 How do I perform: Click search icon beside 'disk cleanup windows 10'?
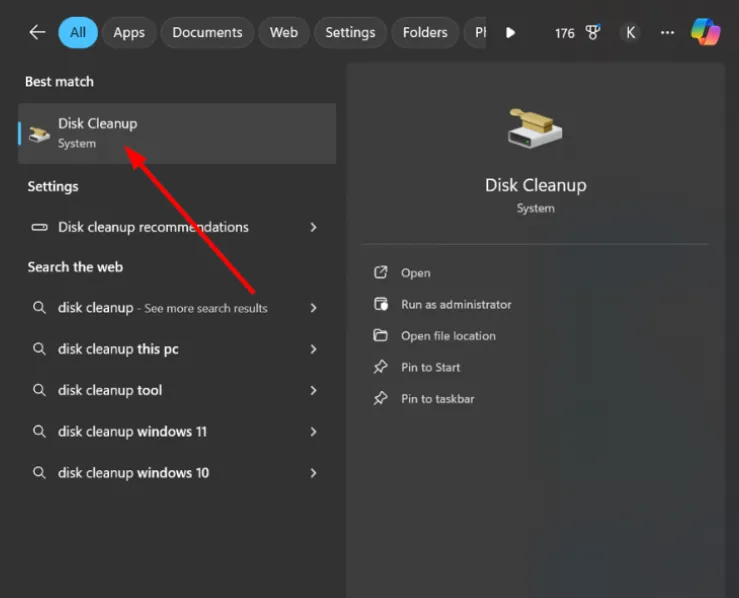coord(39,473)
